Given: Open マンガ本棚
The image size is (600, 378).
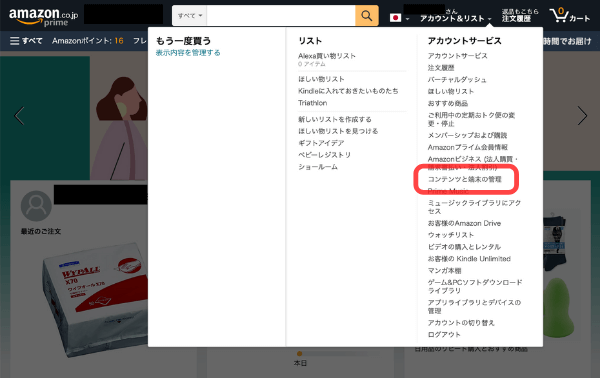Looking at the screenshot, I should (444, 270).
